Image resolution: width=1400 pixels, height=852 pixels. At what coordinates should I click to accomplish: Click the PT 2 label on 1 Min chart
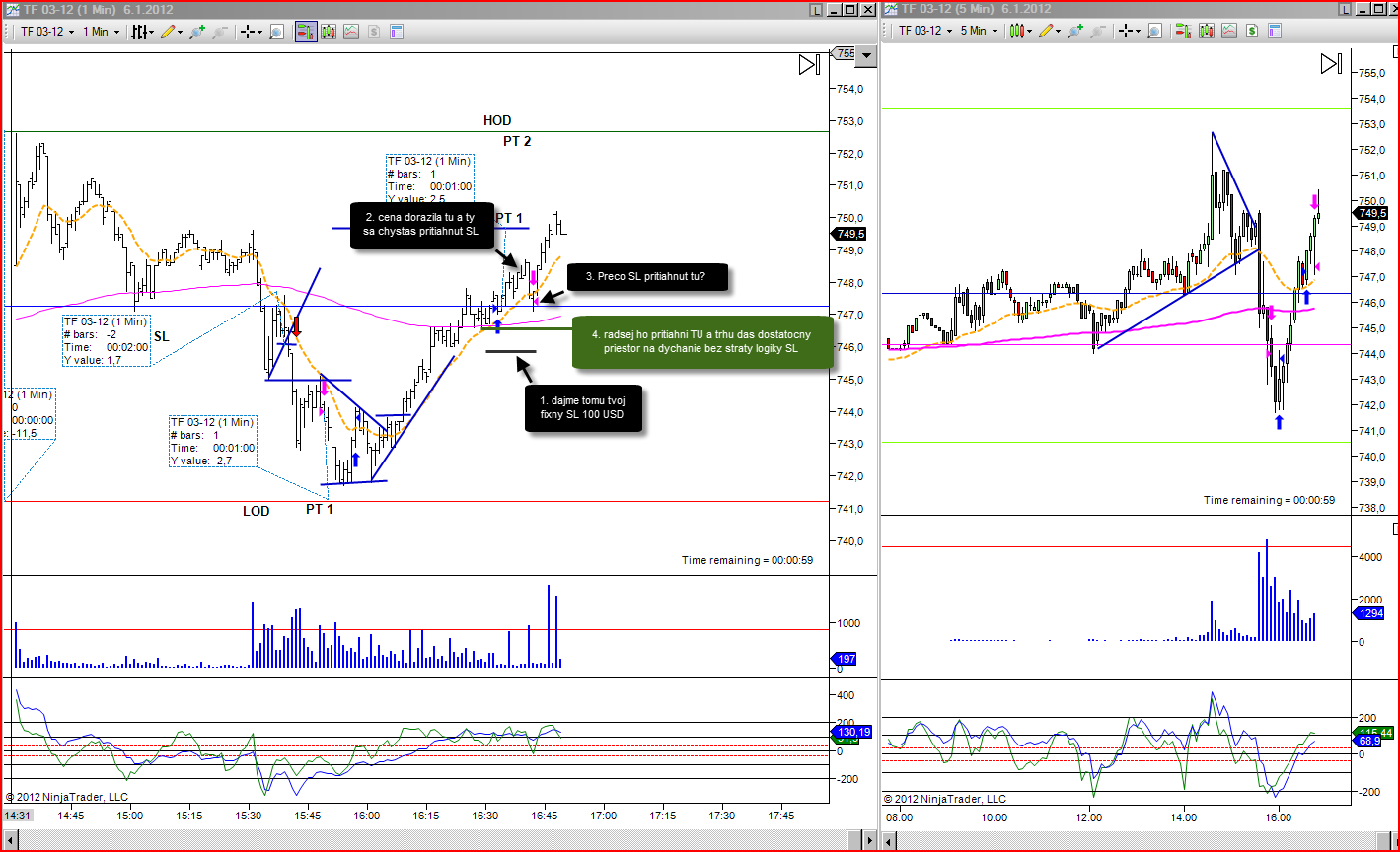[517, 141]
